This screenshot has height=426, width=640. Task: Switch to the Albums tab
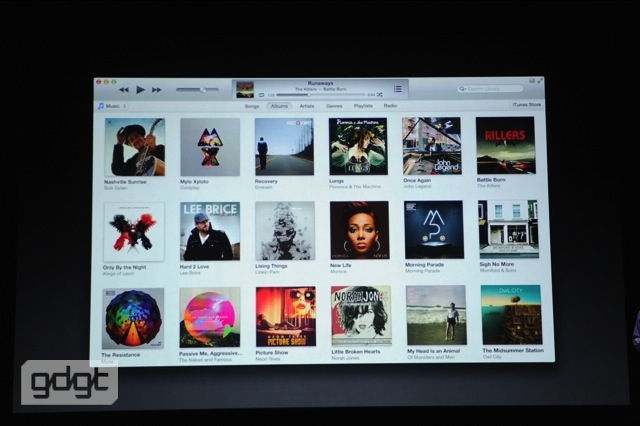[x=280, y=106]
